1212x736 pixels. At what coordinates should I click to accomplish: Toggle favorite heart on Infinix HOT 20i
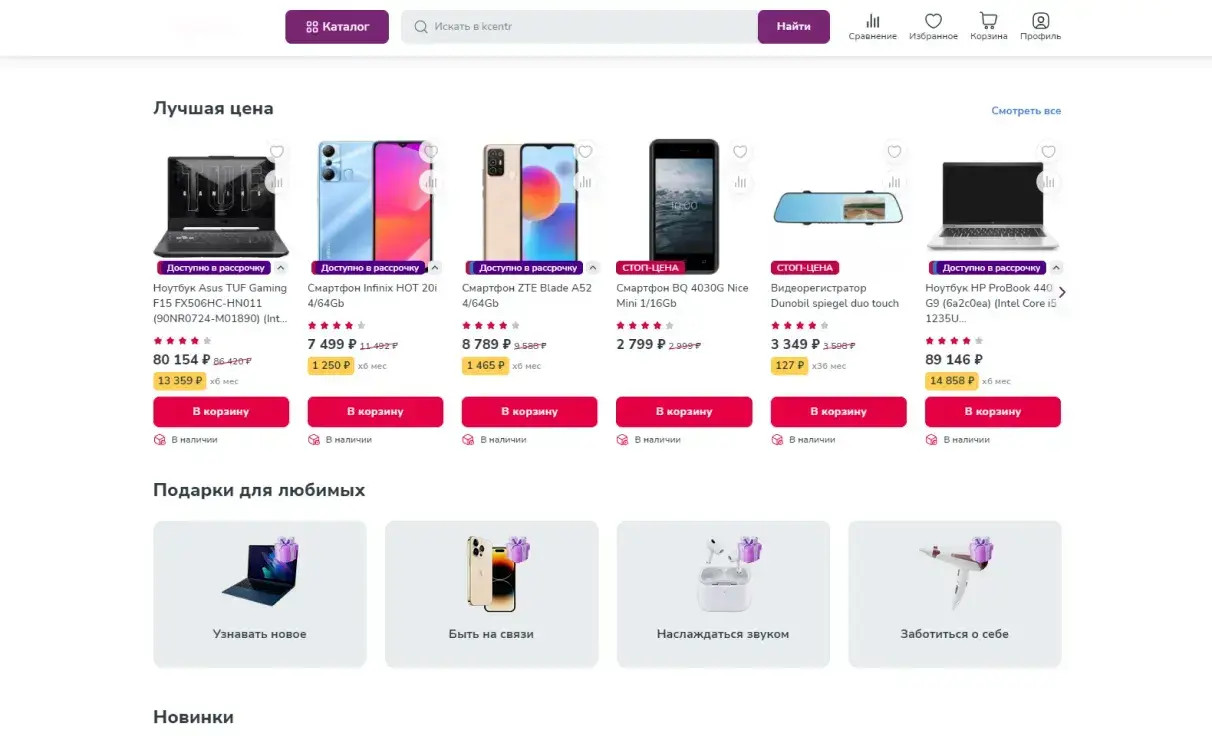coord(431,152)
